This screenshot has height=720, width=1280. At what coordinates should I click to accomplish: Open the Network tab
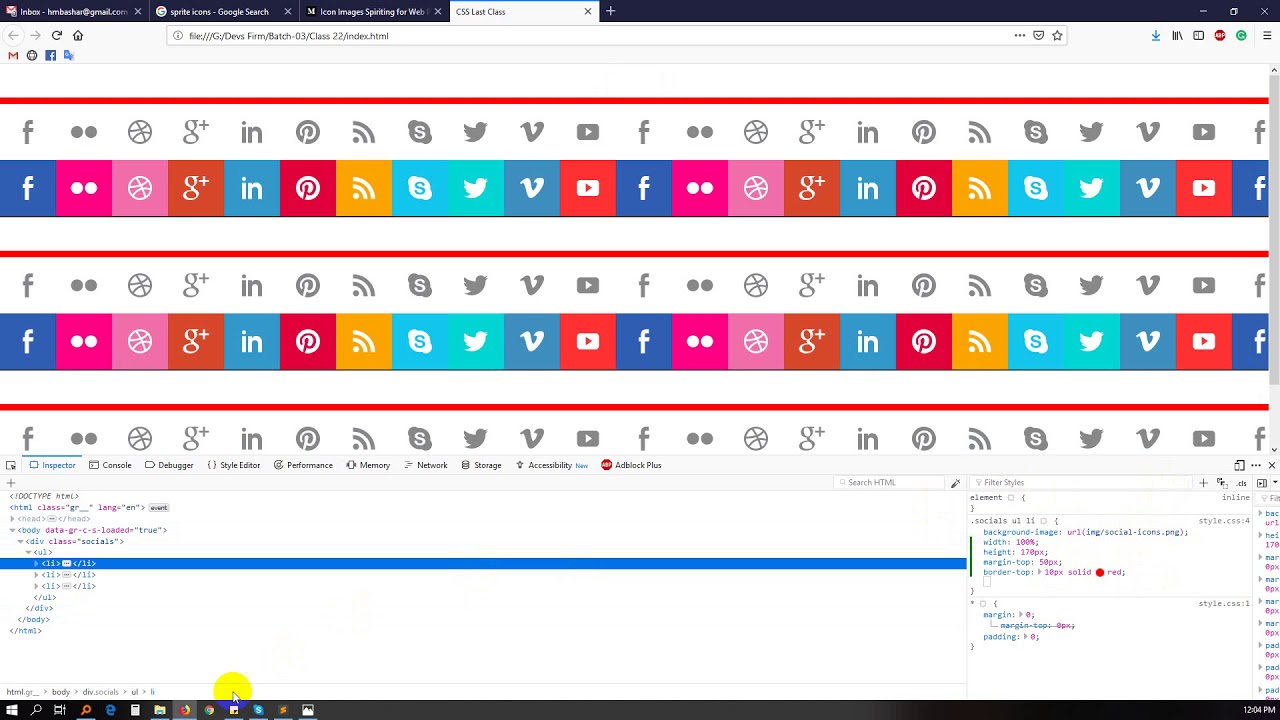(x=425, y=465)
